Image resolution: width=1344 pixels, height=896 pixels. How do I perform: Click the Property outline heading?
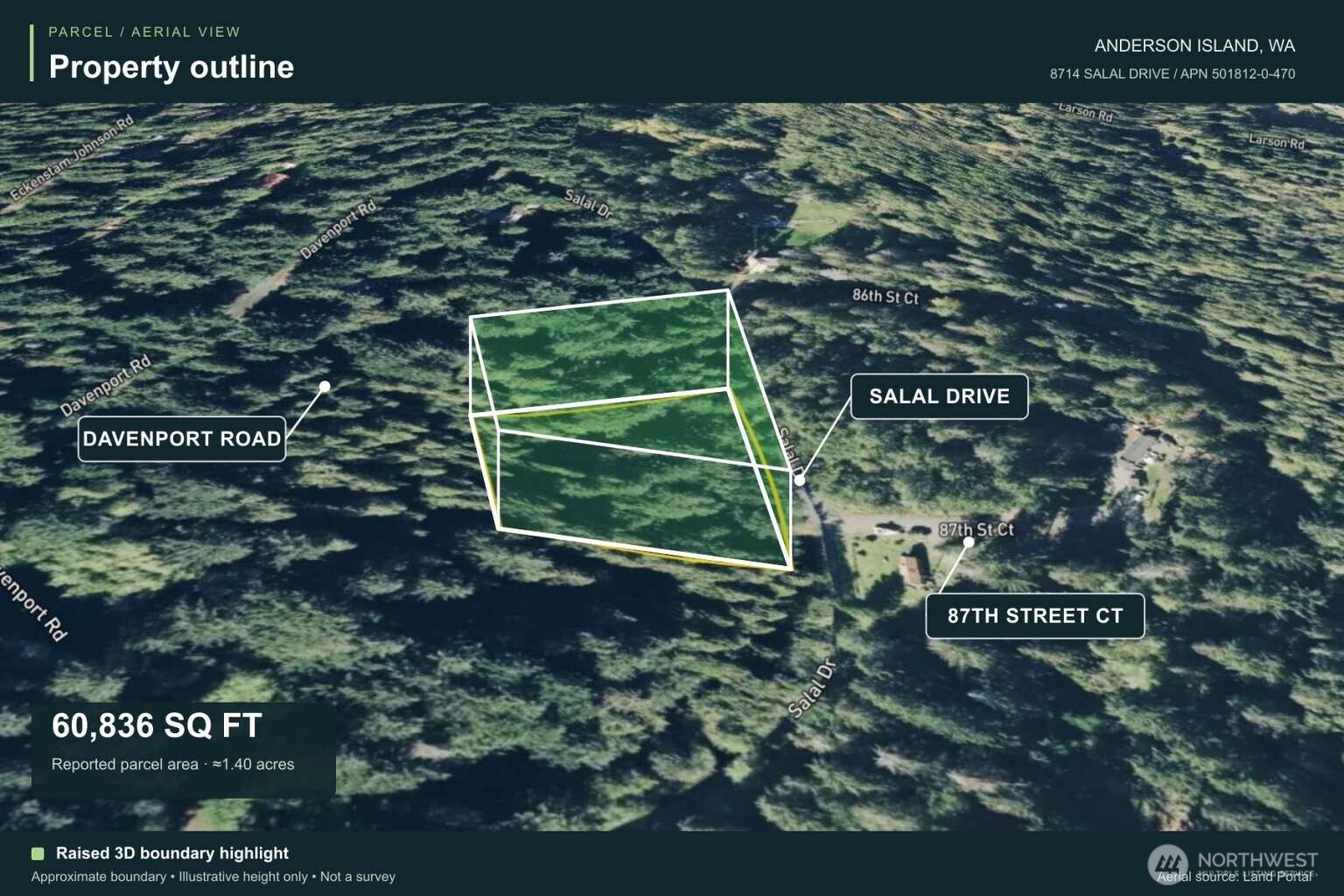[x=171, y=66]
